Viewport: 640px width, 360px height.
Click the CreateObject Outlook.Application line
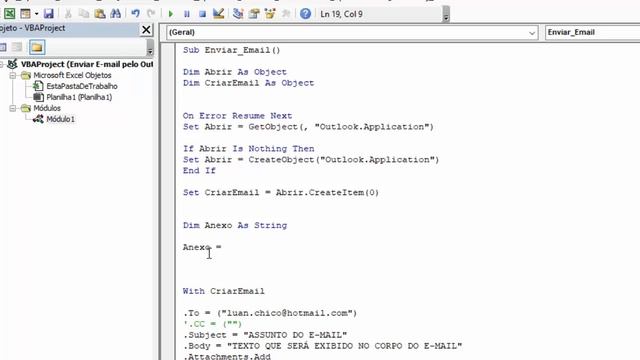pyautogui.click(x=311, y=160)
